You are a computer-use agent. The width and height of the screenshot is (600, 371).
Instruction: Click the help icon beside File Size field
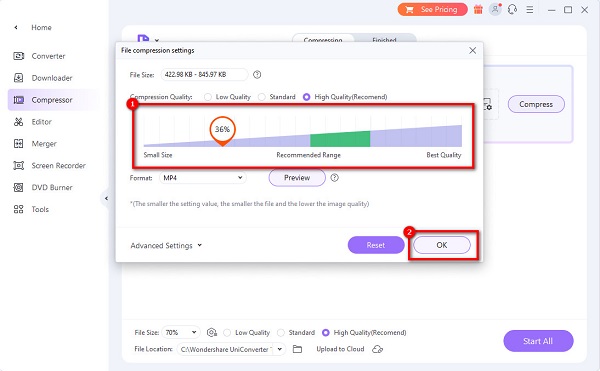(257, 75)
